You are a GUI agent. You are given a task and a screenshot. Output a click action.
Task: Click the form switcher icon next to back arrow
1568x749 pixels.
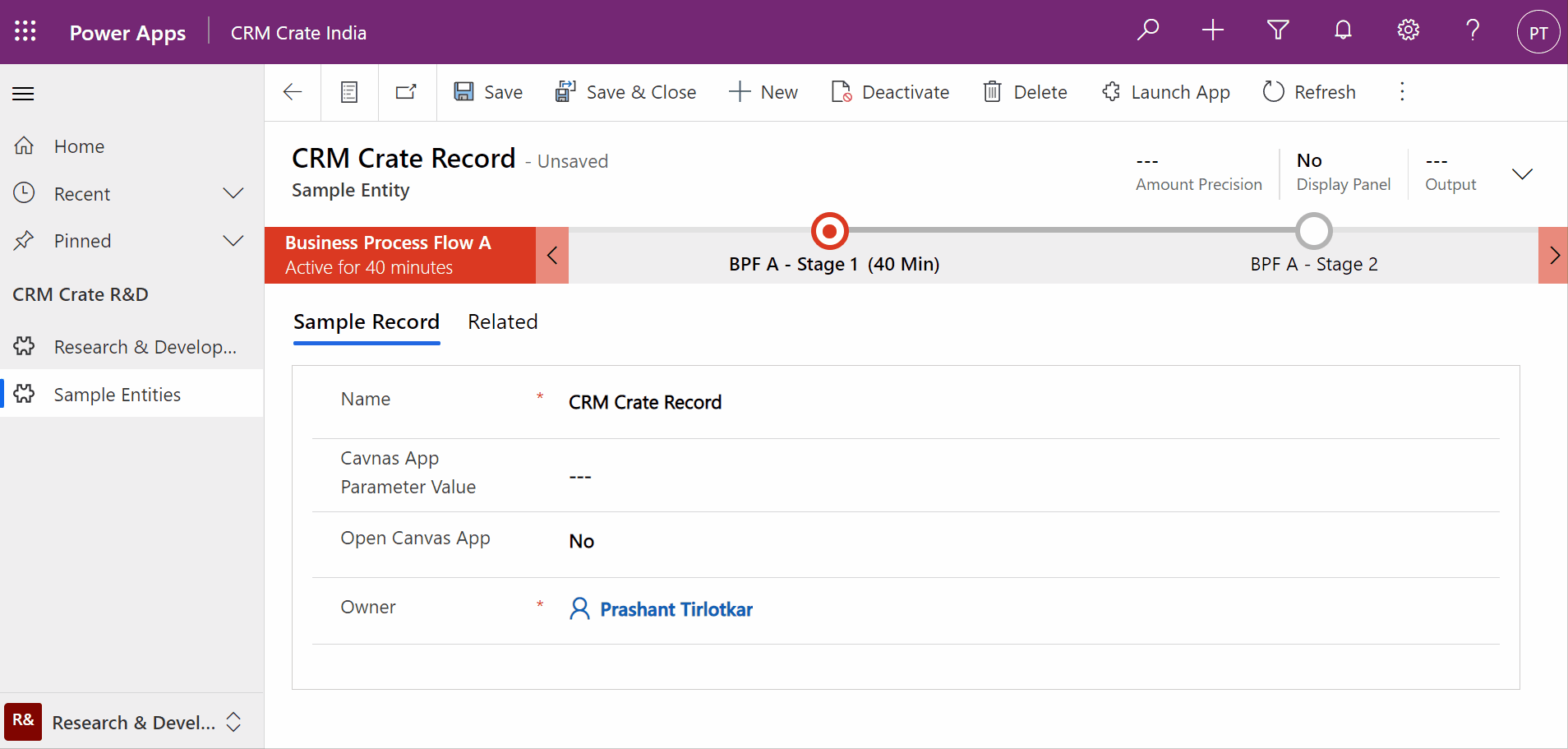click(x=348, y=92)
